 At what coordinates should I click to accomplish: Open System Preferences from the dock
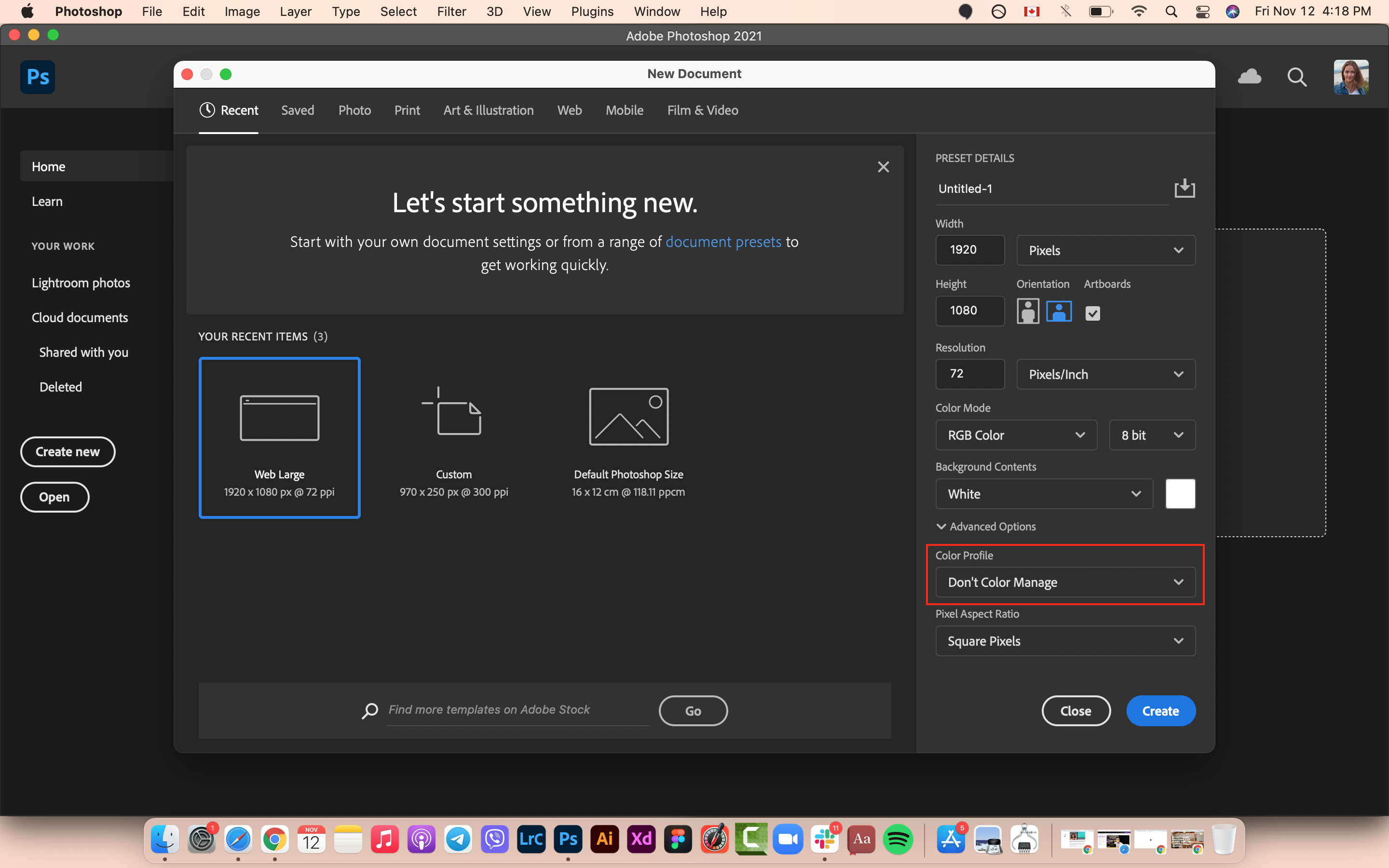[x=202, y=839]
